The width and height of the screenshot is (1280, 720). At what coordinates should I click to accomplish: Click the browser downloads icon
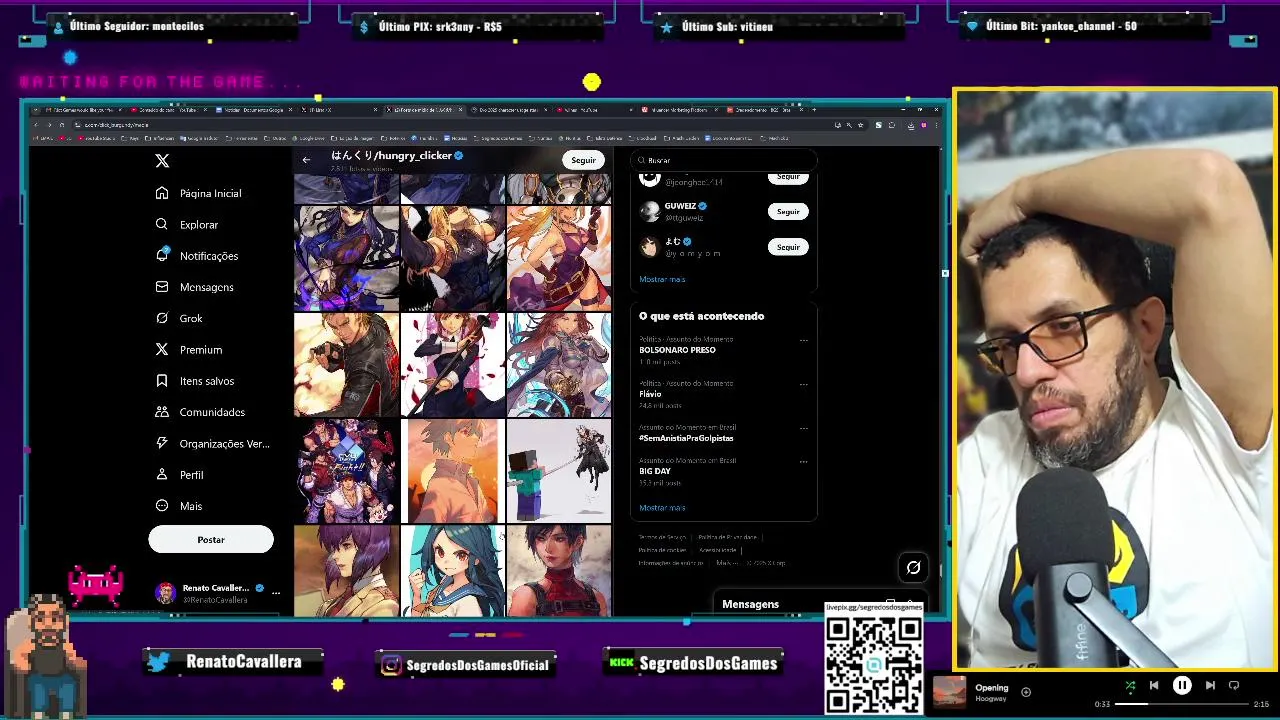(911, 125)
